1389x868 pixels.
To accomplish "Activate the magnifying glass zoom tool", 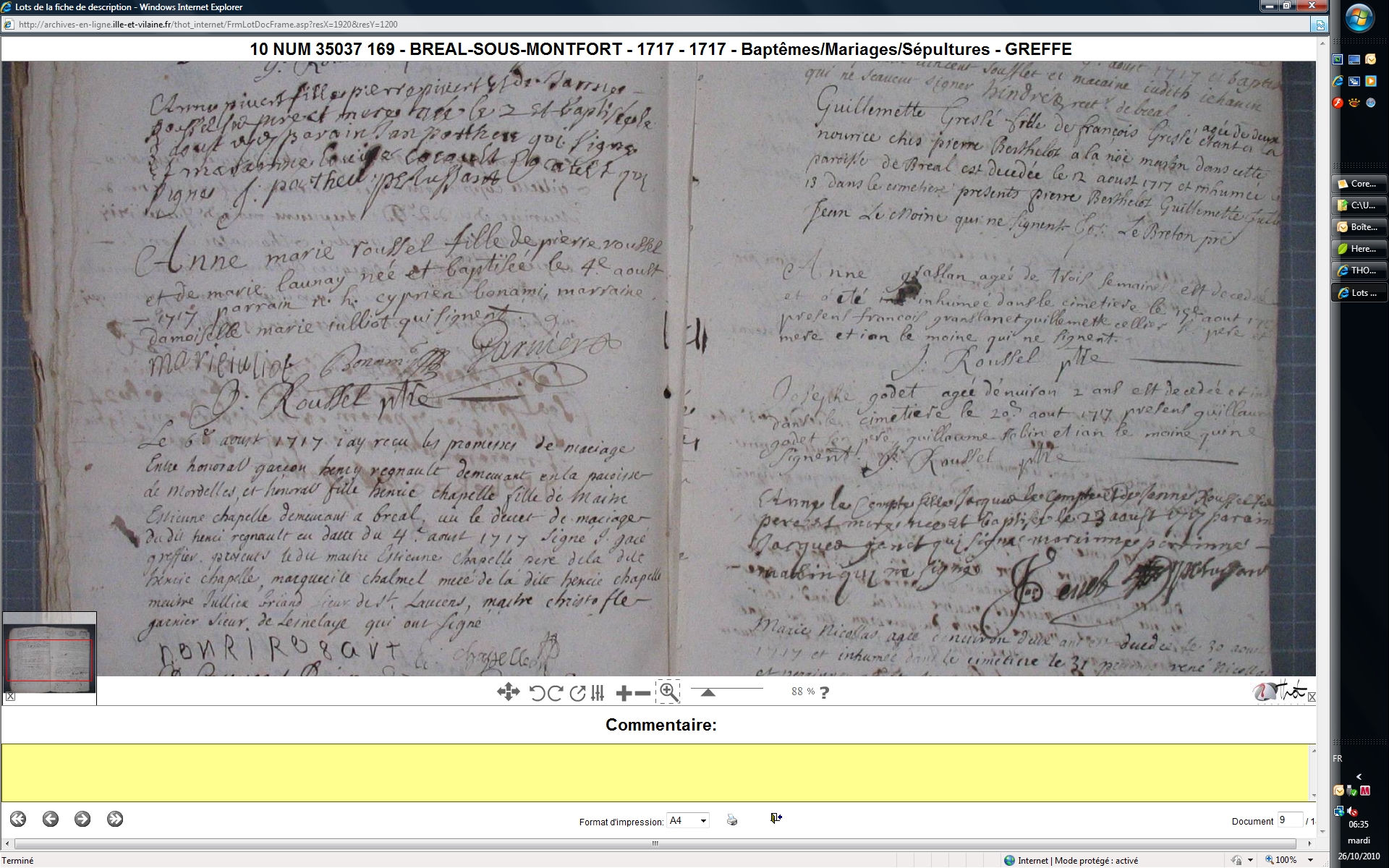I will (668, 692).
